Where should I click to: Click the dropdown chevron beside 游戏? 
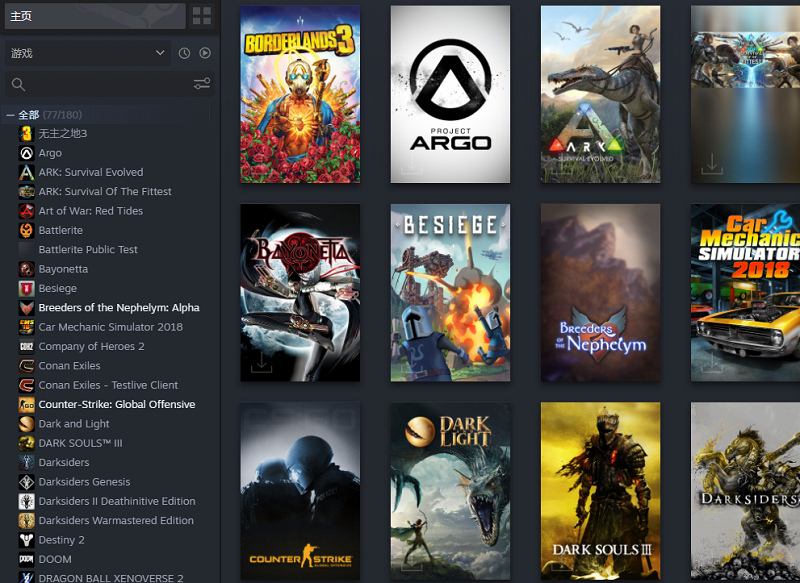160,53
